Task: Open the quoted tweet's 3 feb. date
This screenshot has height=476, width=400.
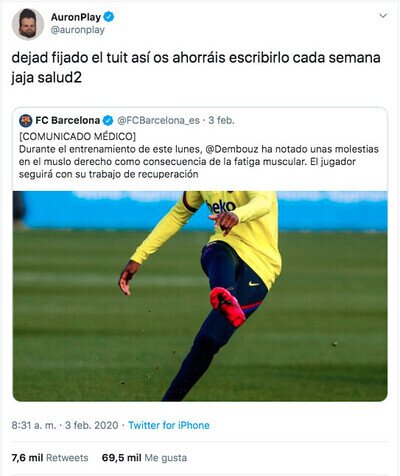Action: tap(221, 120)
